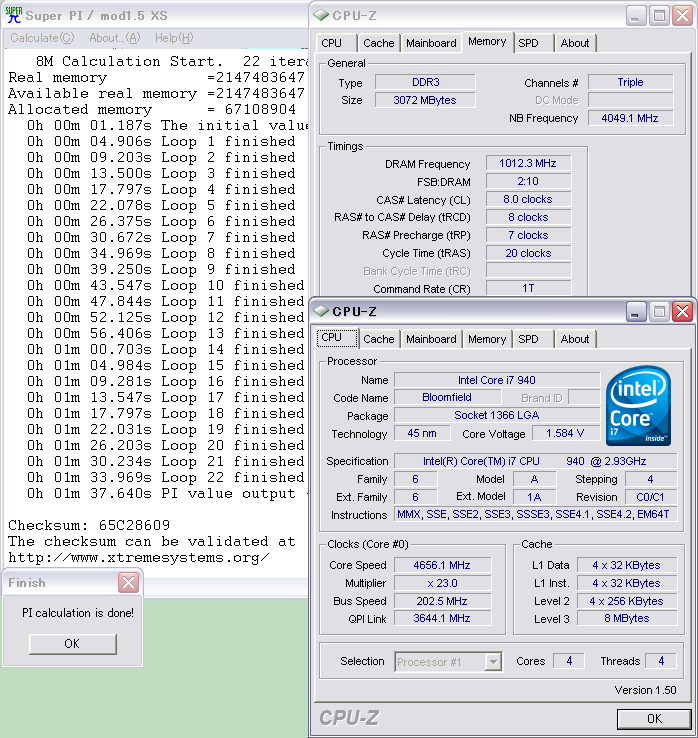Click the processor name Intel Core i7 940
This screenshot has height=738, width=698.
click(x=497, y=380)
